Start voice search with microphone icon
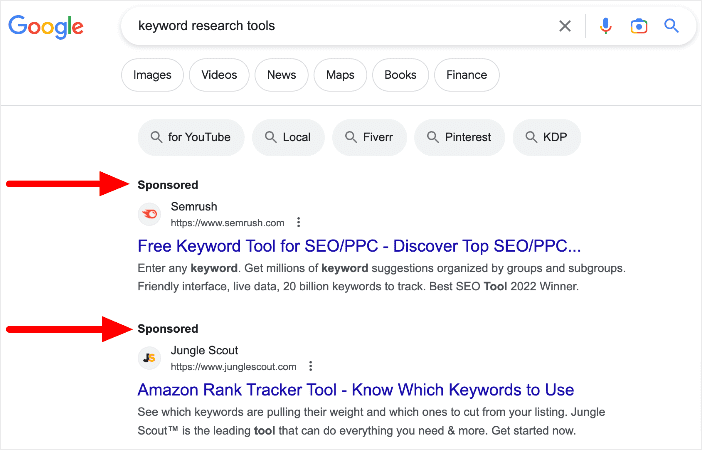The height and width of the screenshot is (450, 702). [x=605, y=26]
